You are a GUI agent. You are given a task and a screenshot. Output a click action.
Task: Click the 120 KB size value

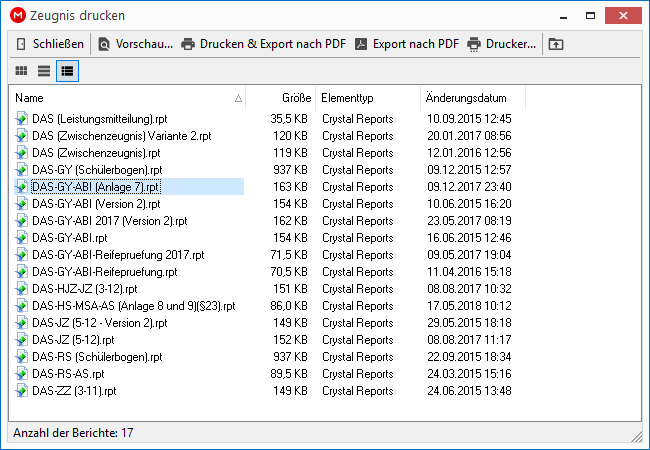[x=290, y=136]
